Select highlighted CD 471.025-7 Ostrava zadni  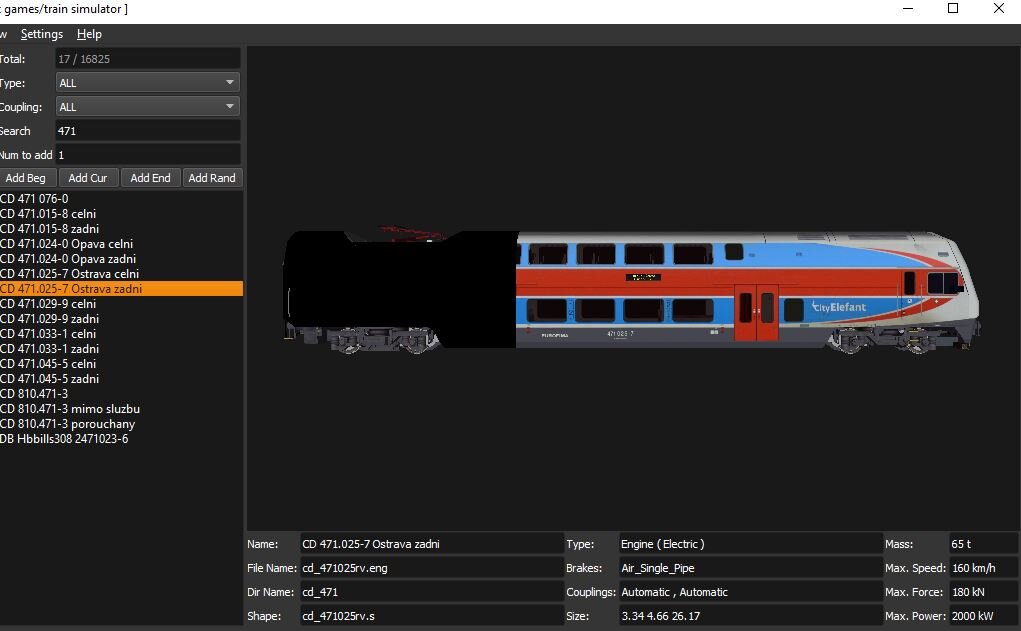click(x=121, y=288)
